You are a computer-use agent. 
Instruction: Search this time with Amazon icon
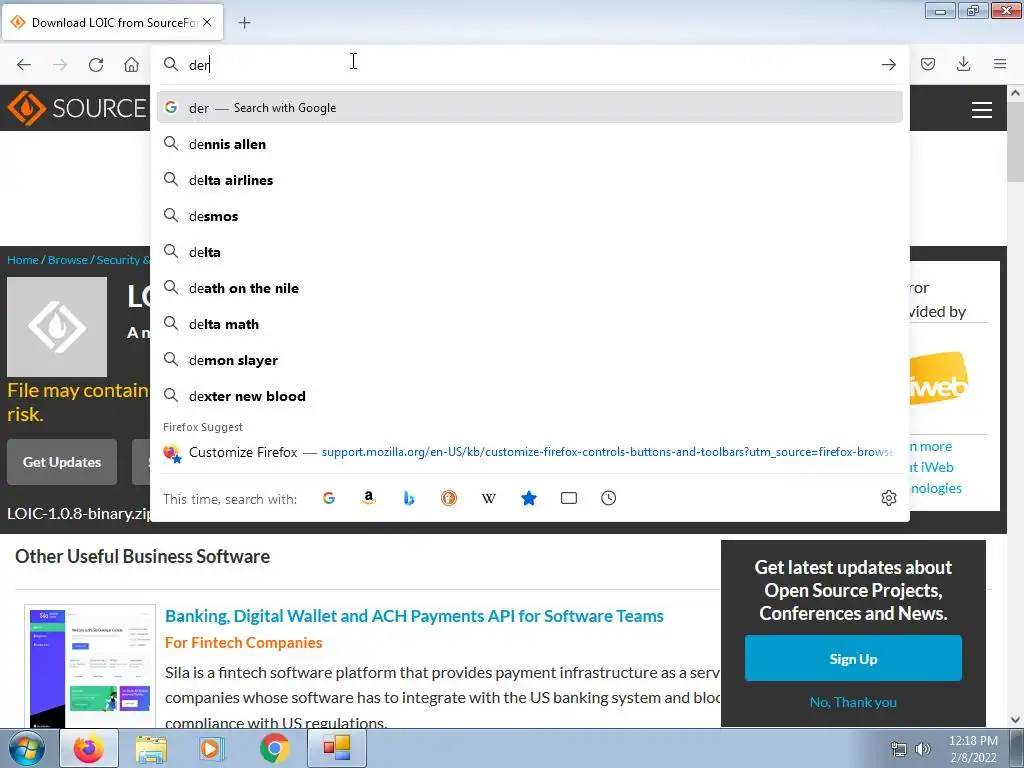(x=369, y=498)
